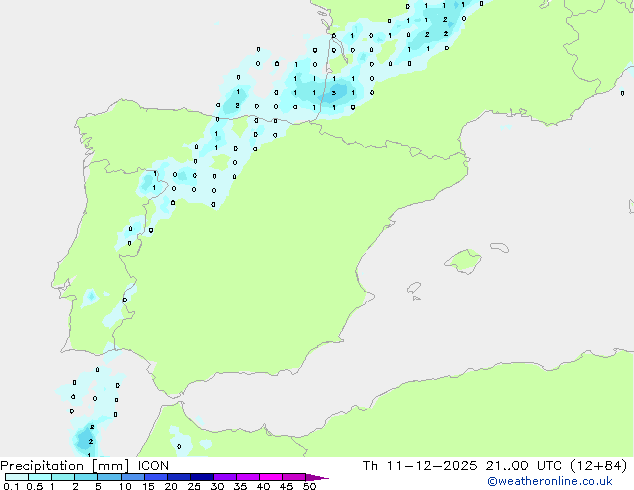634x490 pixels.
Task: Click the 'Precipitation [mm] ICON' title text
Action: pyautogui.click(x=85, y=466)
